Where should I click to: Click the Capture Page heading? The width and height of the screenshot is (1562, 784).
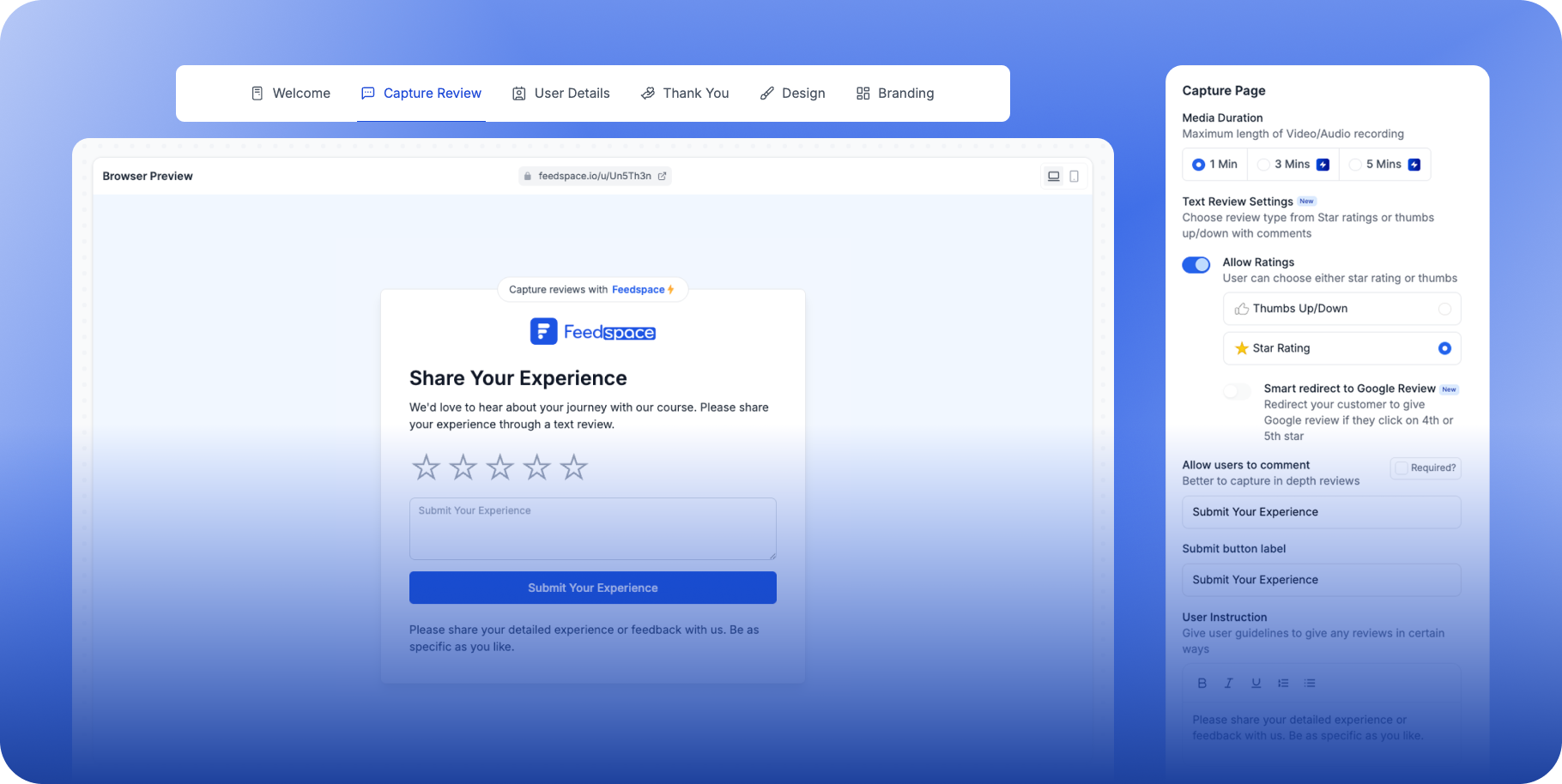pyautogui.click(x=1224, y=91)
